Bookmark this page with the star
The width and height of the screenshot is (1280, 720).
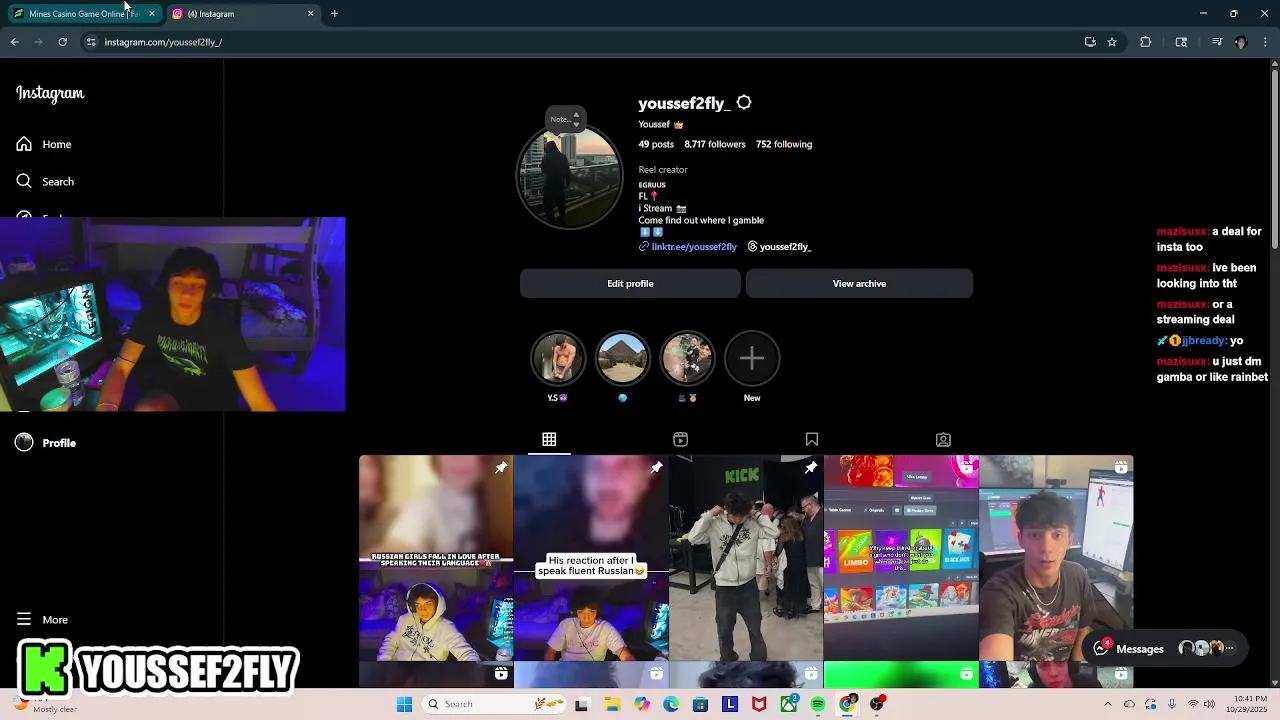coord(1112,42)
